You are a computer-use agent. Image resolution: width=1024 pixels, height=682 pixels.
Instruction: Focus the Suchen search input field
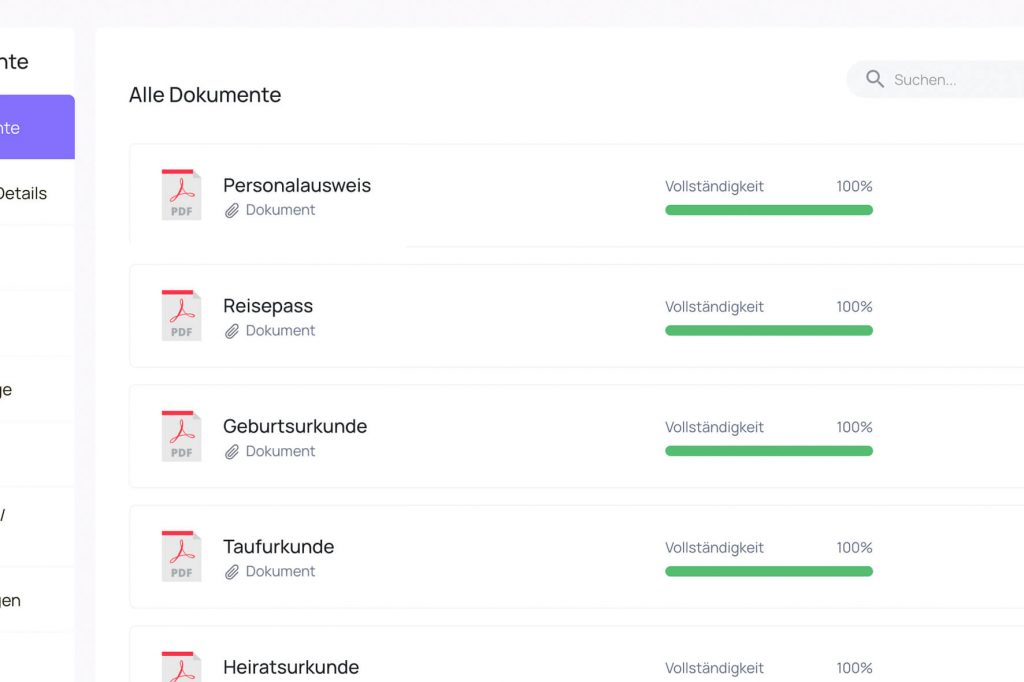(950, 80)
